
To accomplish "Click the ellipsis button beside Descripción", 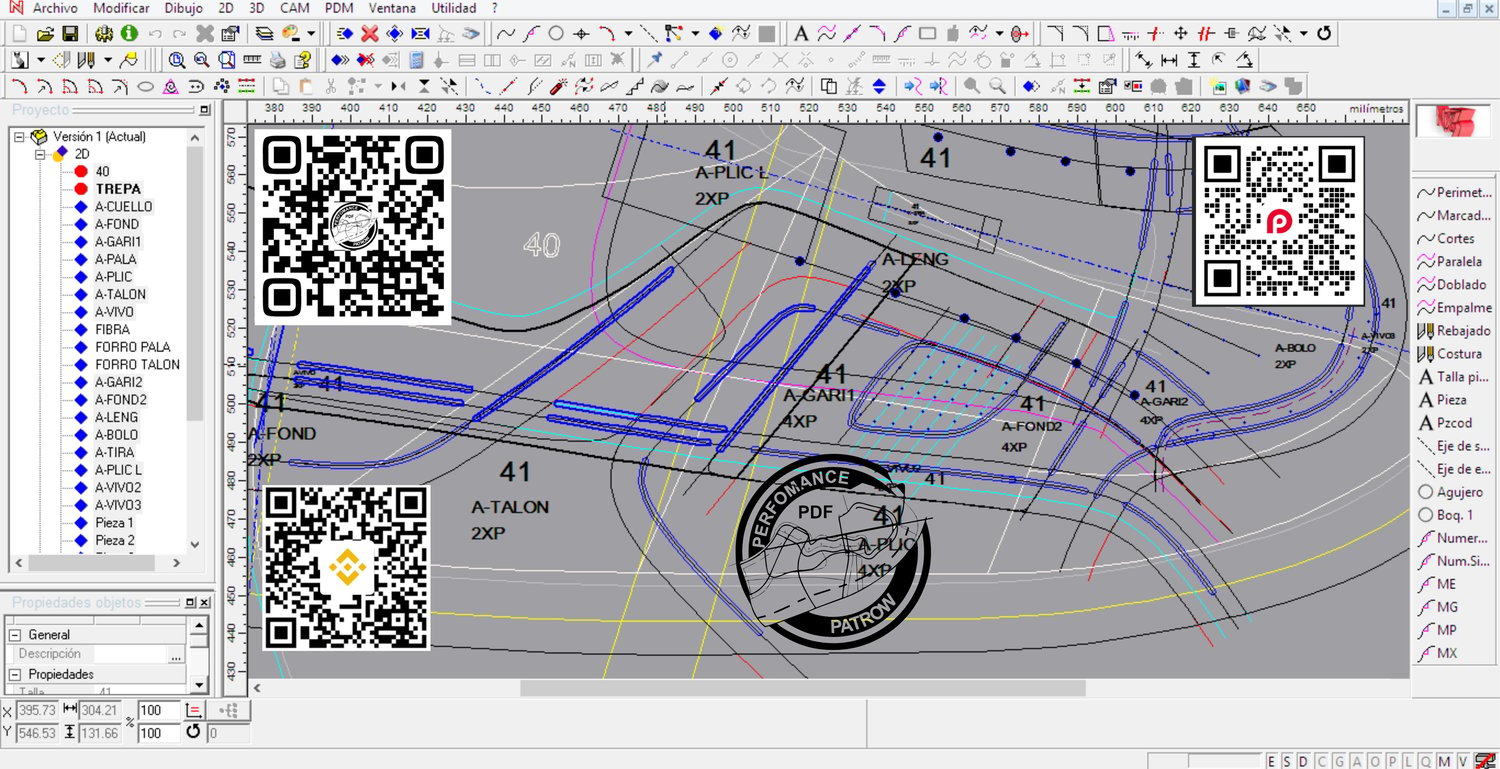I will [176, 655].
